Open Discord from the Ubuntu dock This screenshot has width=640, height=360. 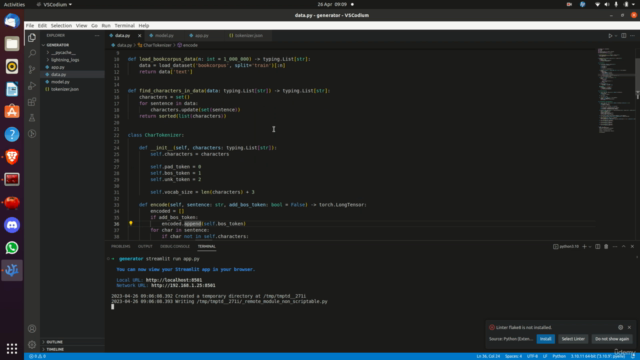[x=12, y=225]
